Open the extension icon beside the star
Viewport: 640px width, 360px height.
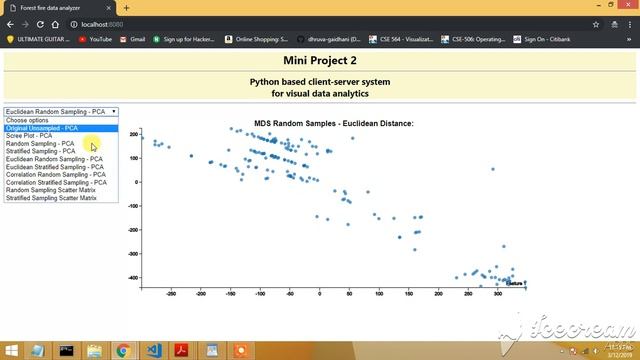pyautogui.click(x=614, y=24)
